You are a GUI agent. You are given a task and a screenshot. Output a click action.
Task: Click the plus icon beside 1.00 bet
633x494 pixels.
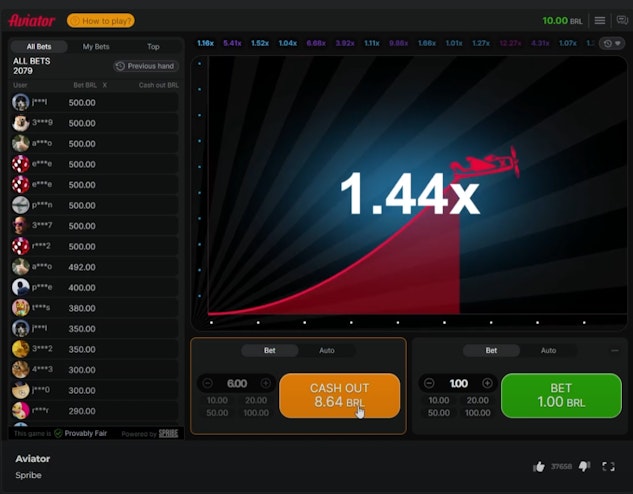point(486,383)
